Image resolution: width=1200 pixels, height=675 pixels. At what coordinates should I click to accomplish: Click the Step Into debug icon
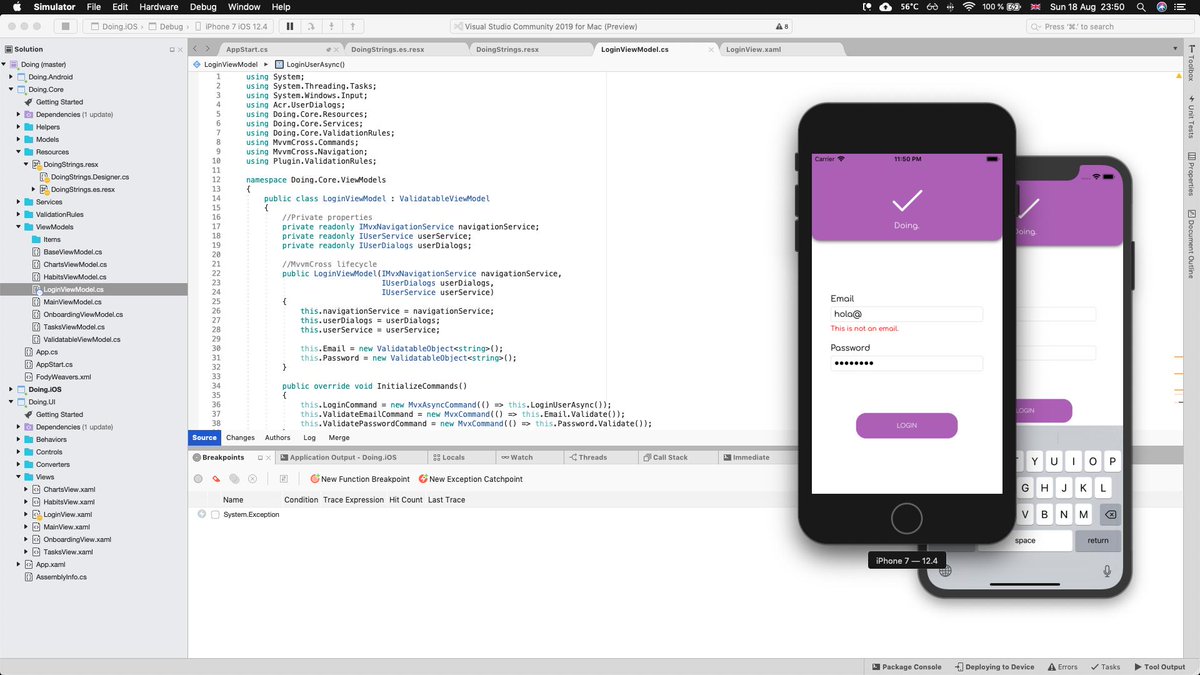(332, 26)
